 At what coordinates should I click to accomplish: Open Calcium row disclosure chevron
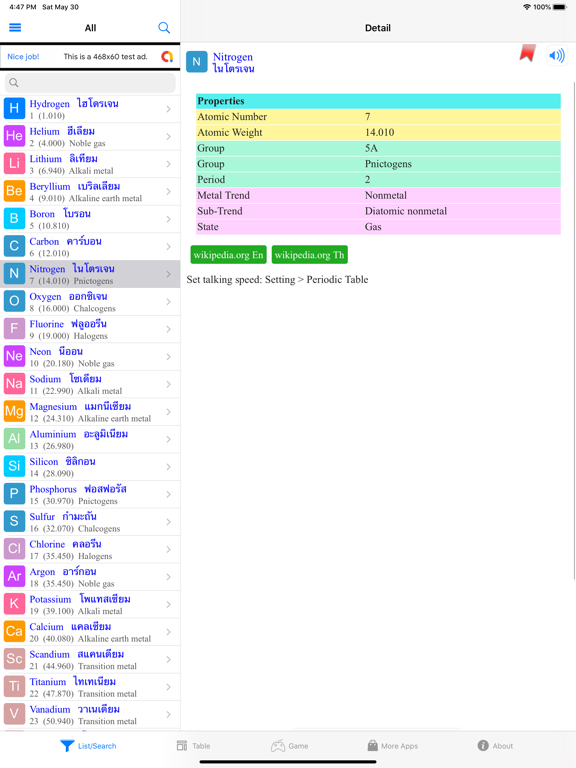coord(168,632)
